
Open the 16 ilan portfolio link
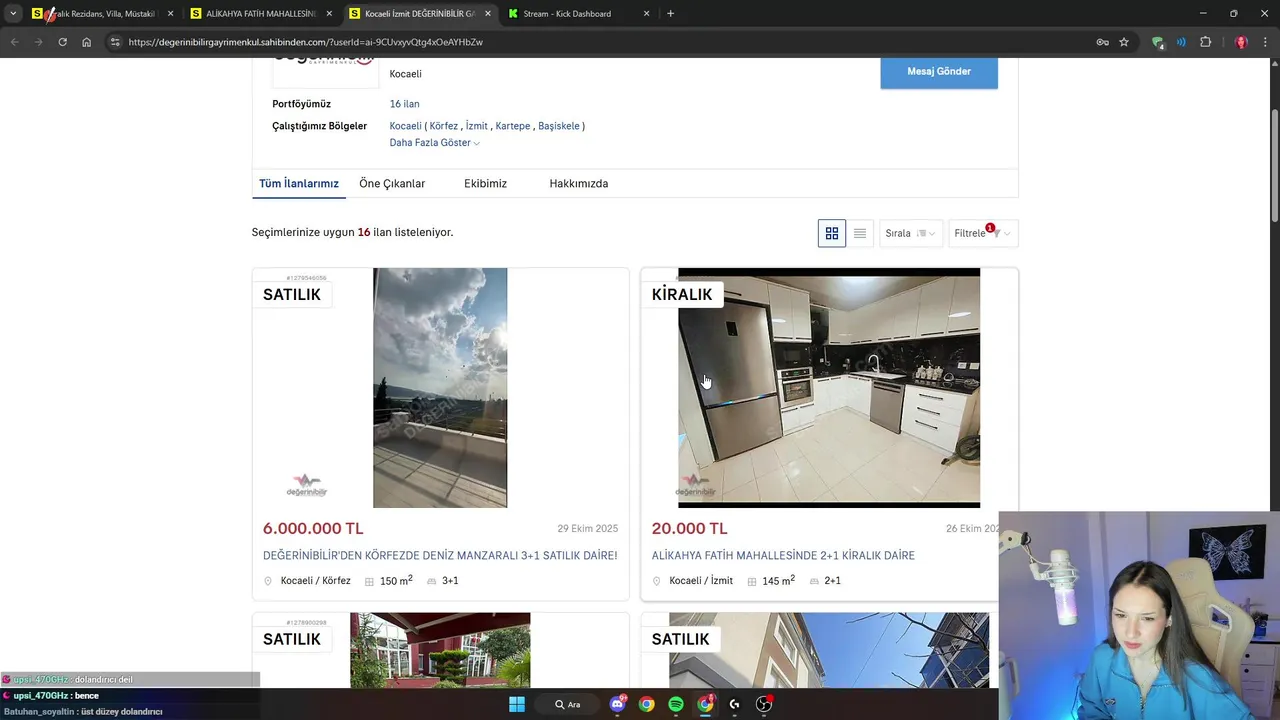[404, 104]
